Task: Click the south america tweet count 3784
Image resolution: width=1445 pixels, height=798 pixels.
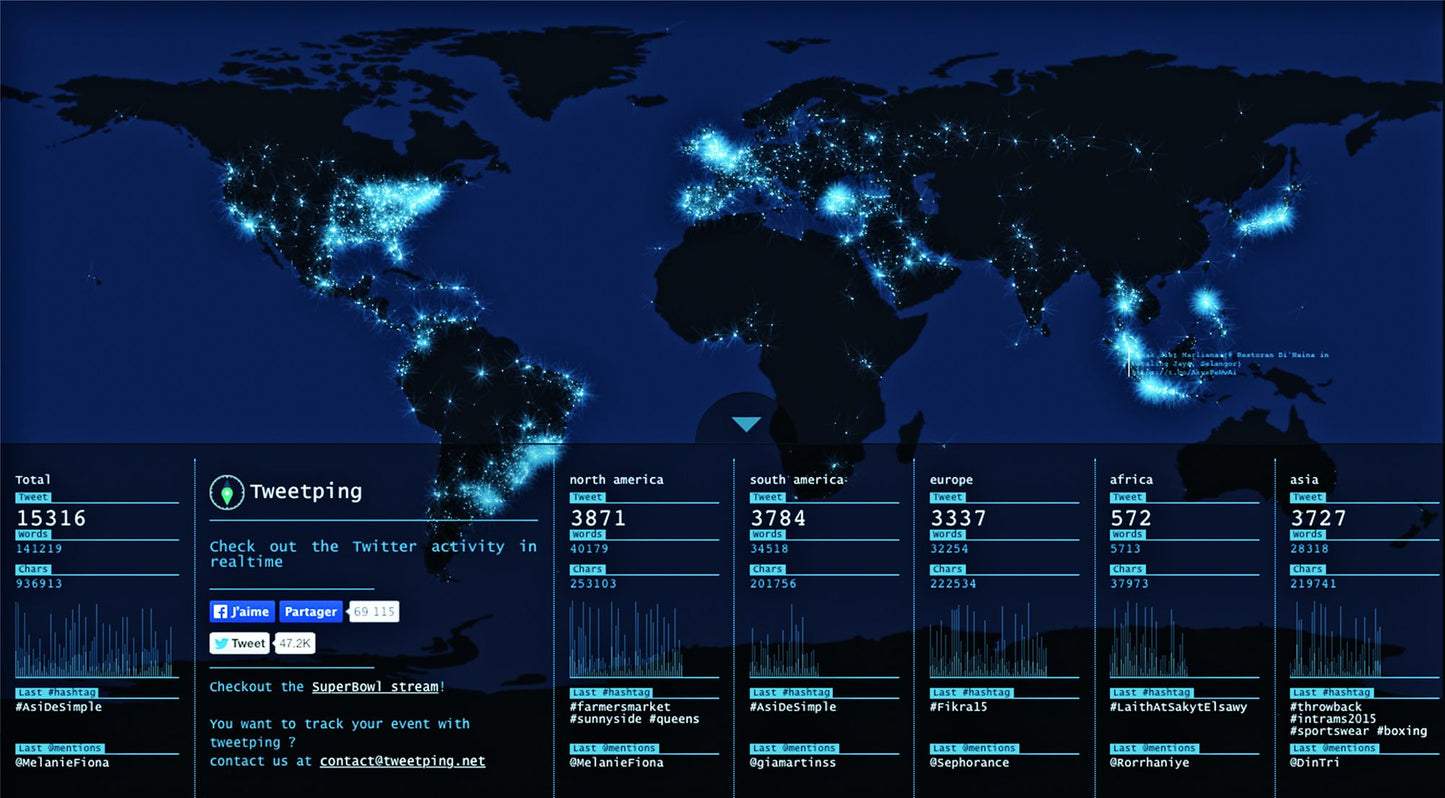Action: [x=778, y=518]
